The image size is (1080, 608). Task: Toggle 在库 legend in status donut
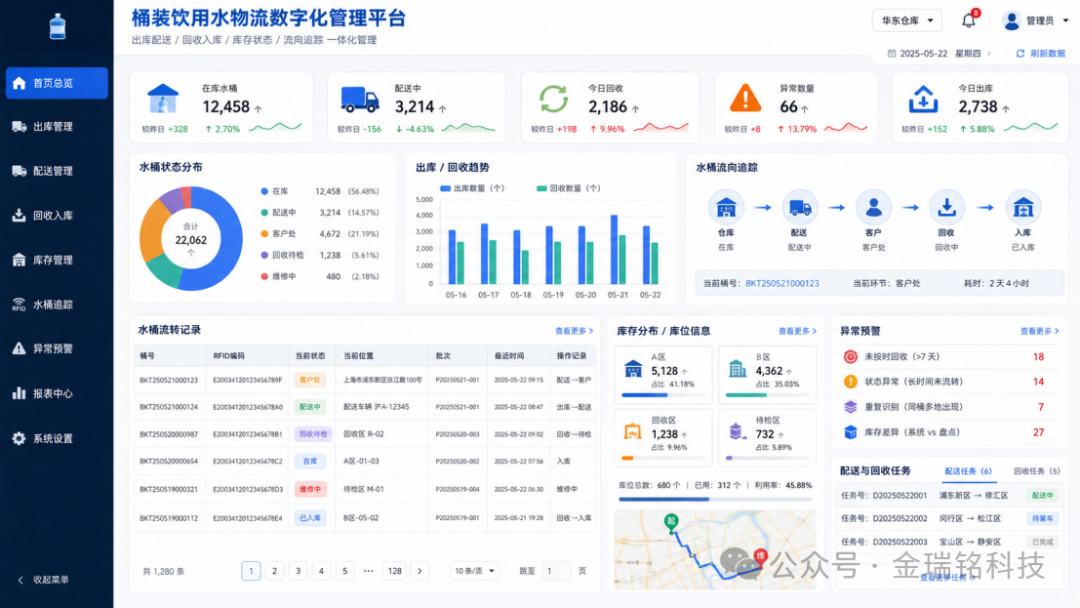[275, 191]
